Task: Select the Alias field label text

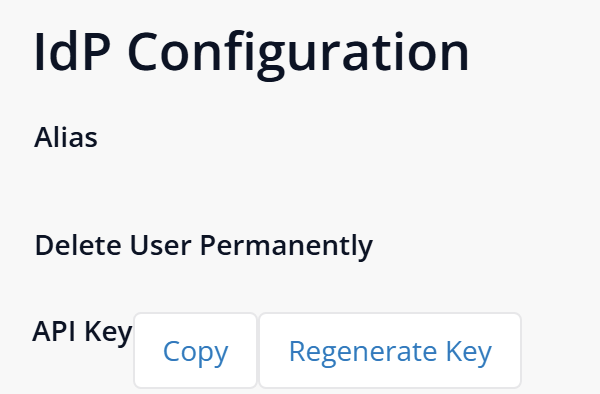Action: pos(66,137)
